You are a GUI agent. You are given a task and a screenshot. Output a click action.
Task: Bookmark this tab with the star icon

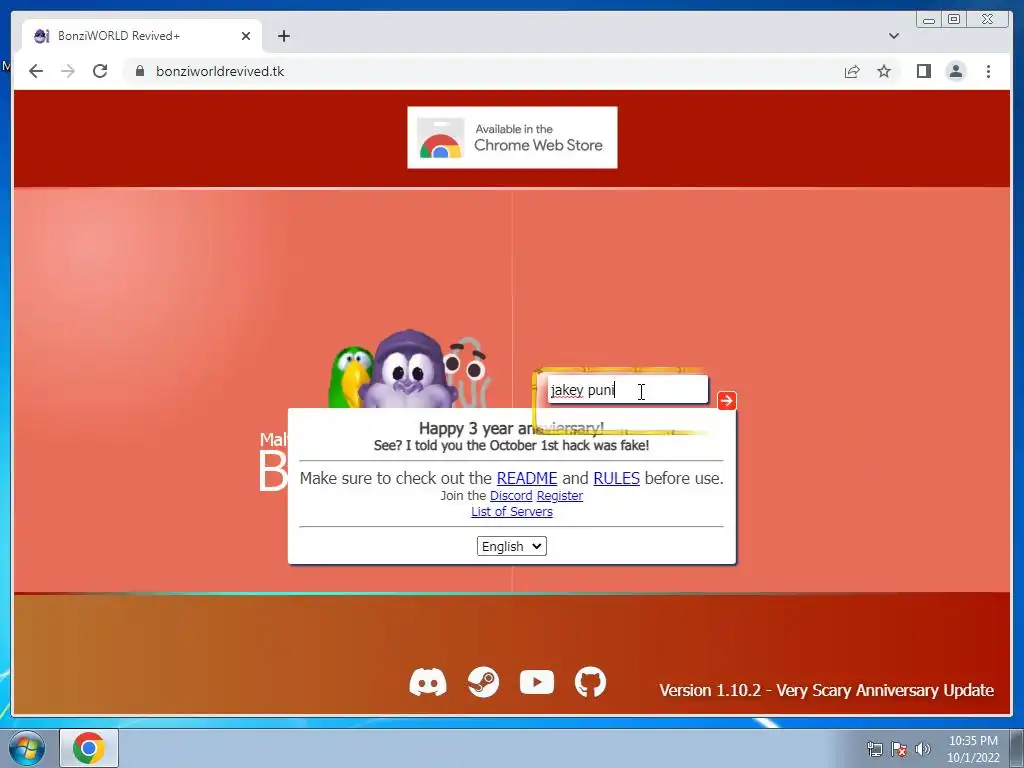point(884,71)
